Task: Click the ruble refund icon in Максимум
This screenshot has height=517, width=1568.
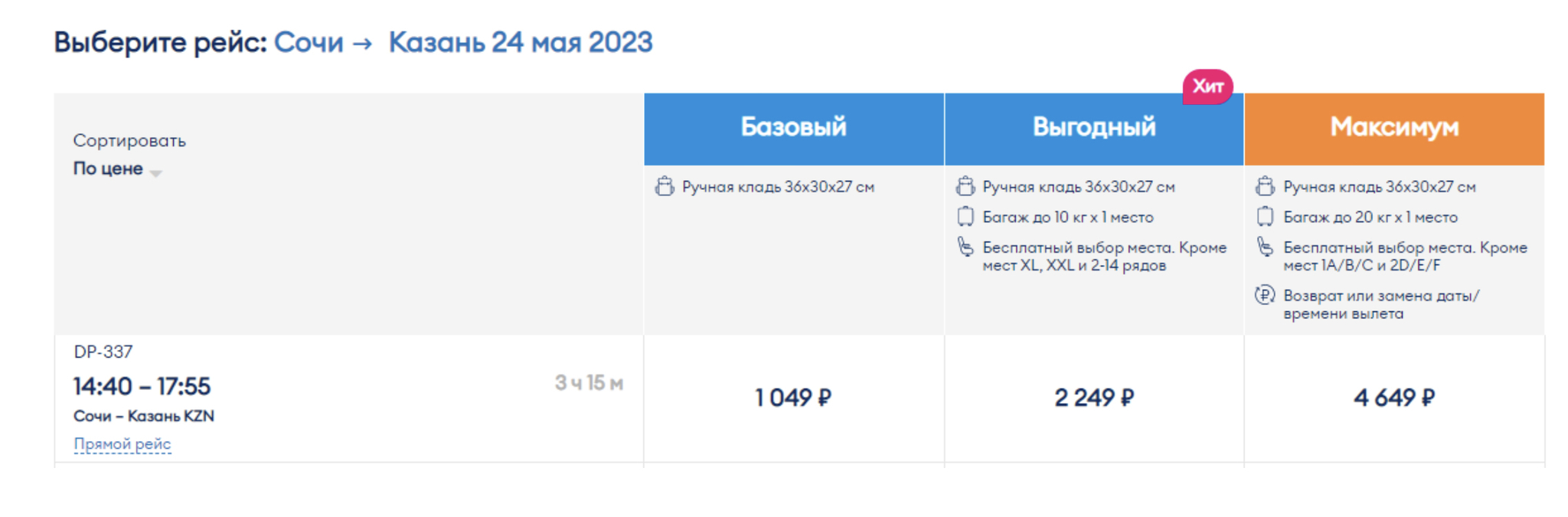Action: [1265, 295]
